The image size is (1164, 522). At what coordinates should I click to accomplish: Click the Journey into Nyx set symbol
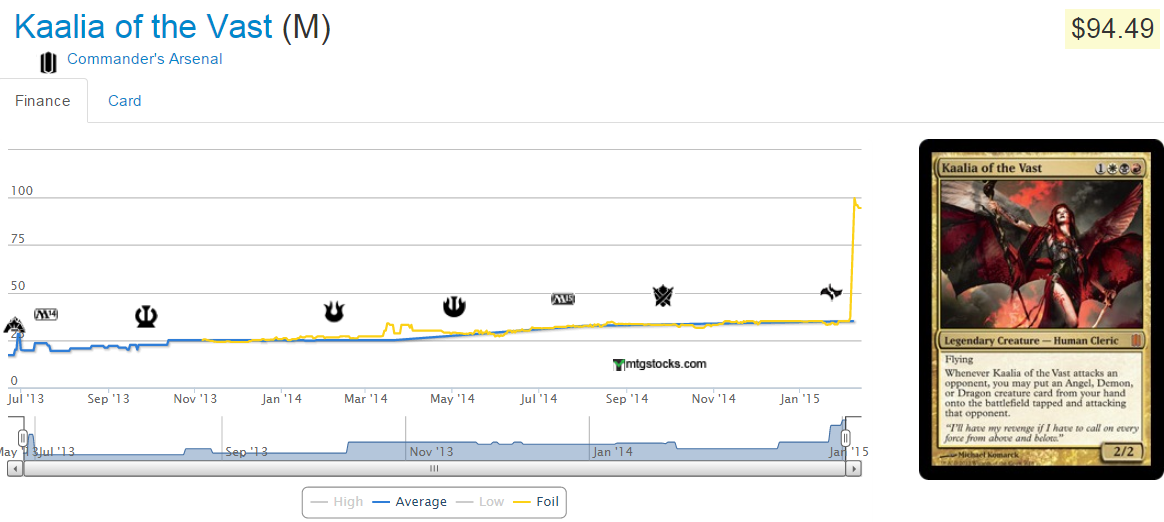(454, 307)
